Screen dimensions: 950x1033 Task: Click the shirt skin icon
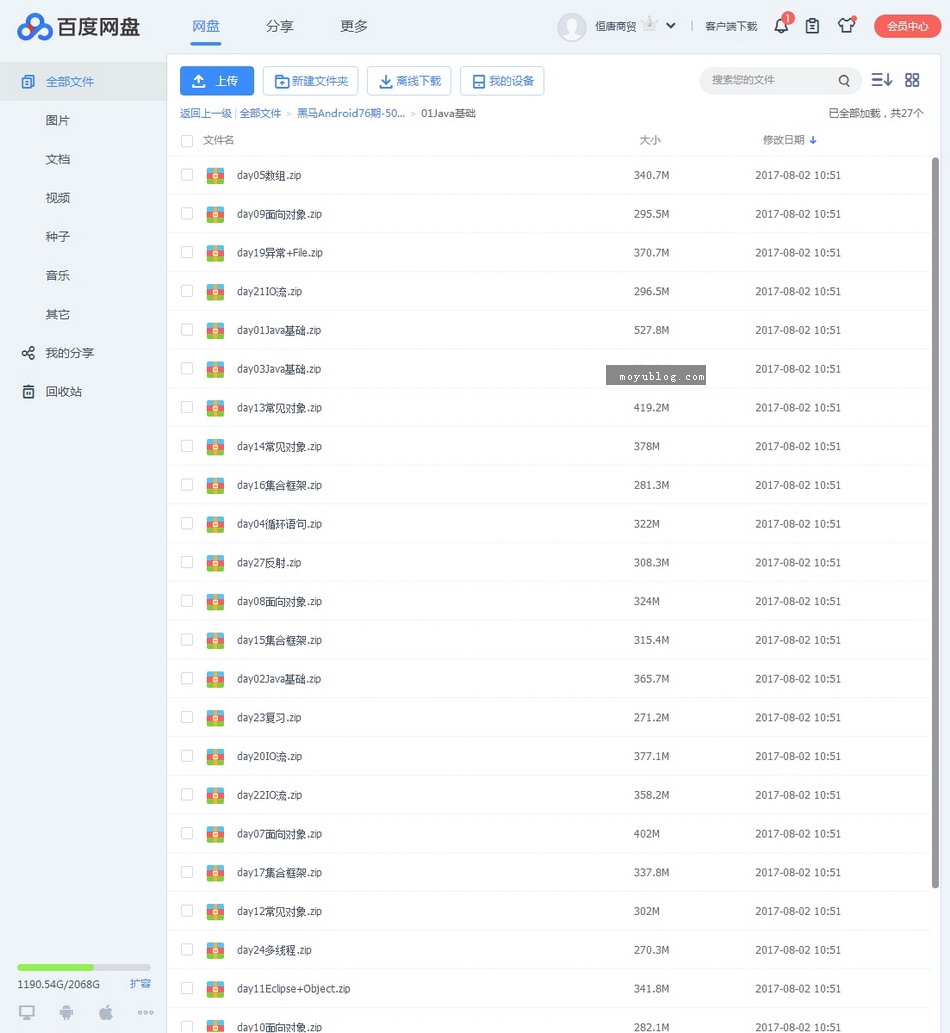coord(846,26)
